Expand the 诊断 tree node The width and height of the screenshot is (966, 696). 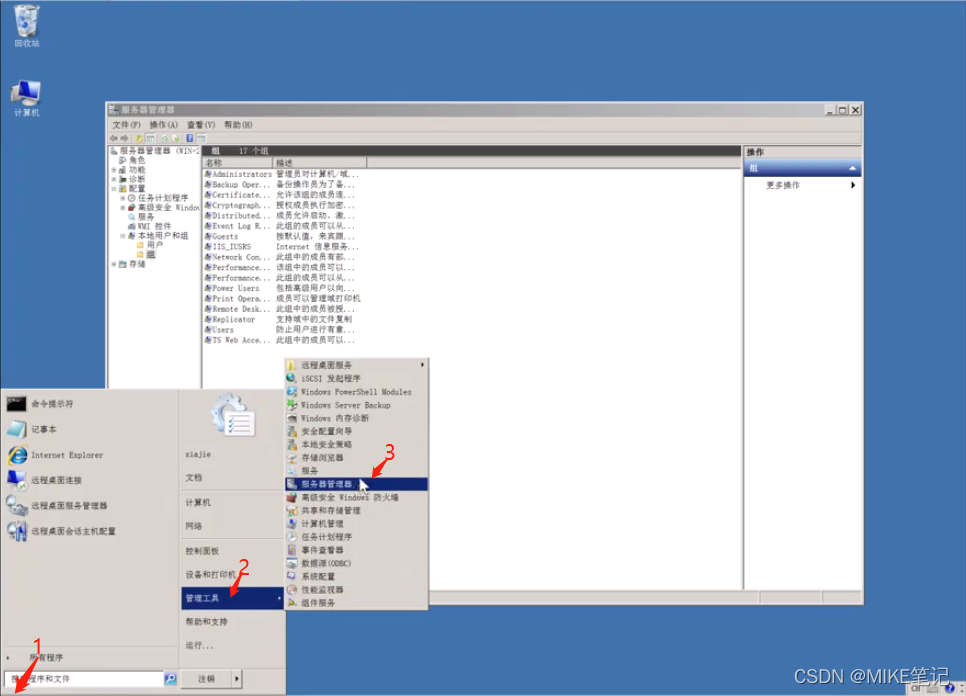[x=114, y=179]
